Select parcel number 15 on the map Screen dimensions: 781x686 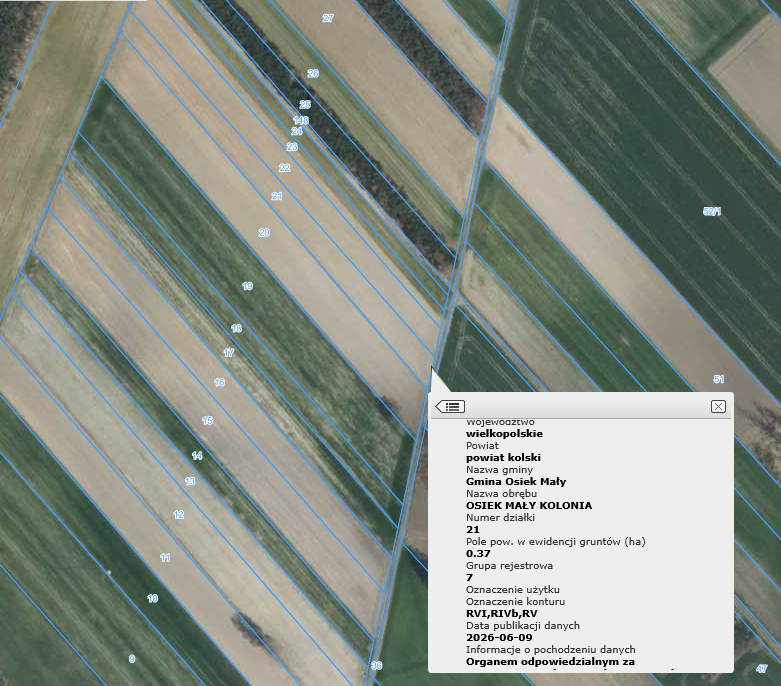207,420
